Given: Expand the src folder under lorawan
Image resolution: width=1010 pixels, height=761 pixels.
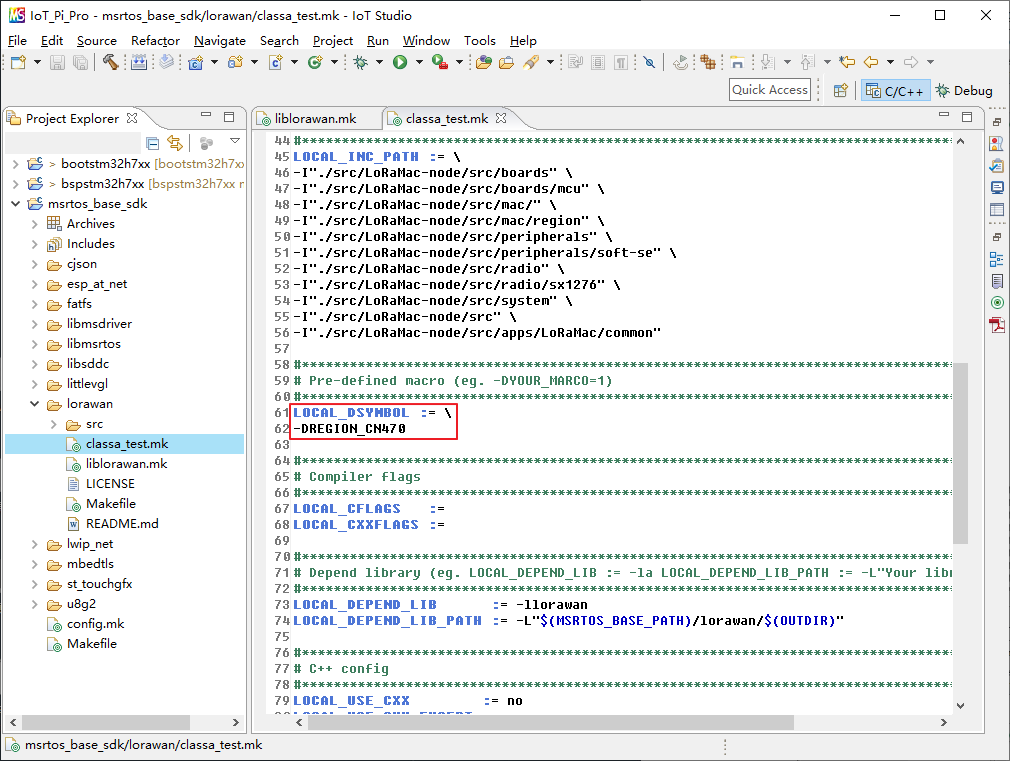Looking at the screenshot, I should pyautogui.click(x=53, y=424).
